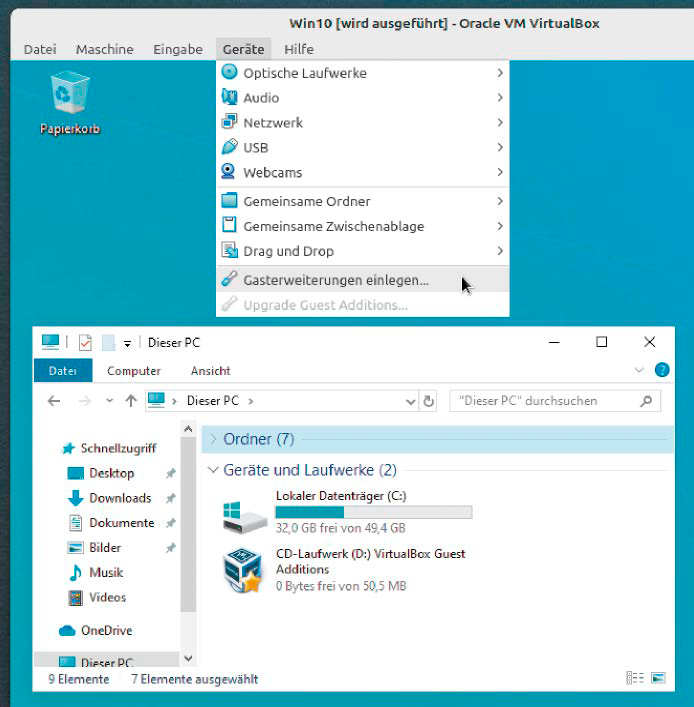Refresh the Dieser PC view

428,401
